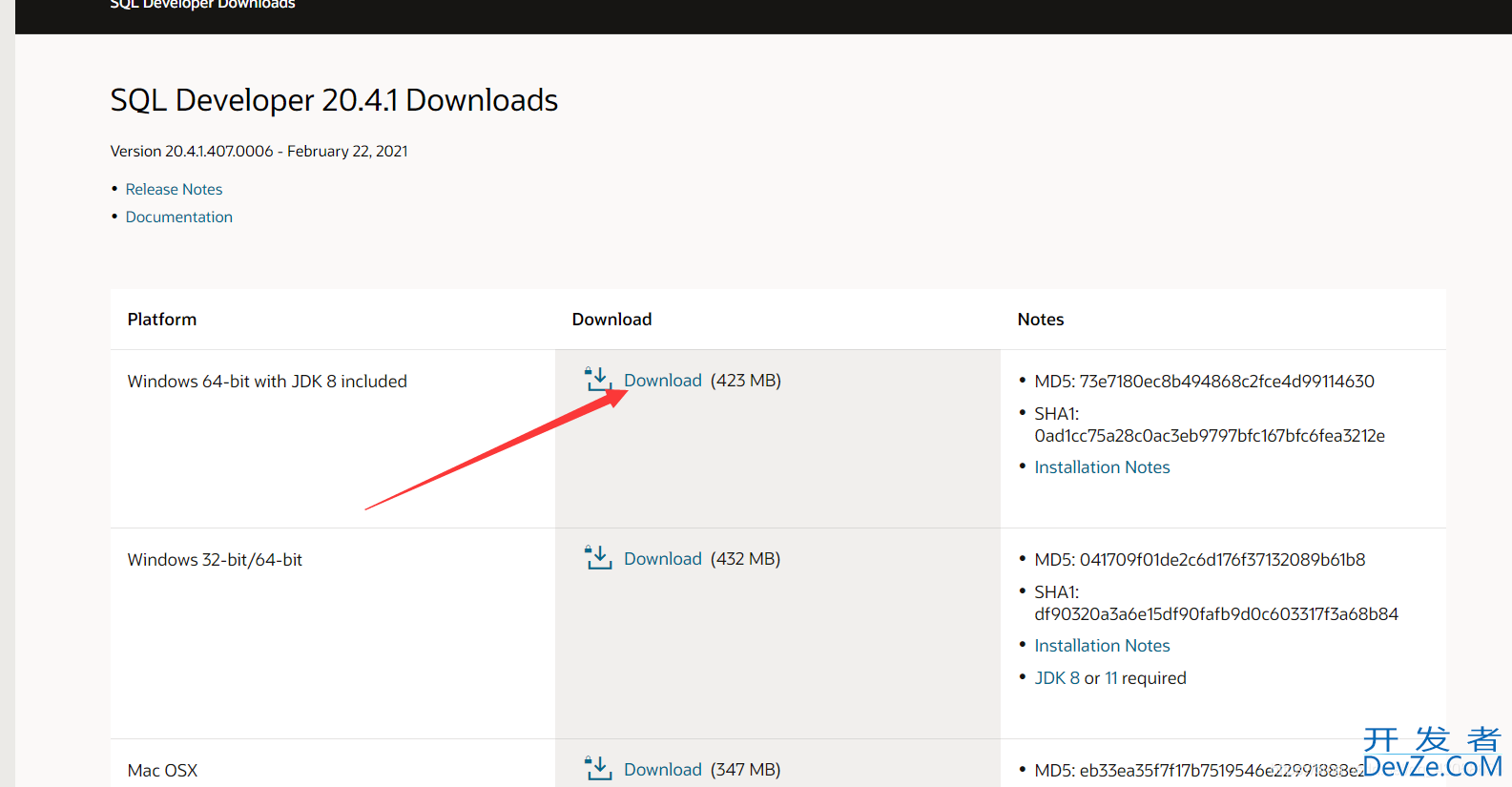
Task: Click the SQL Developer 20.4.1 Downloads heading
Action: pos(334,100)
